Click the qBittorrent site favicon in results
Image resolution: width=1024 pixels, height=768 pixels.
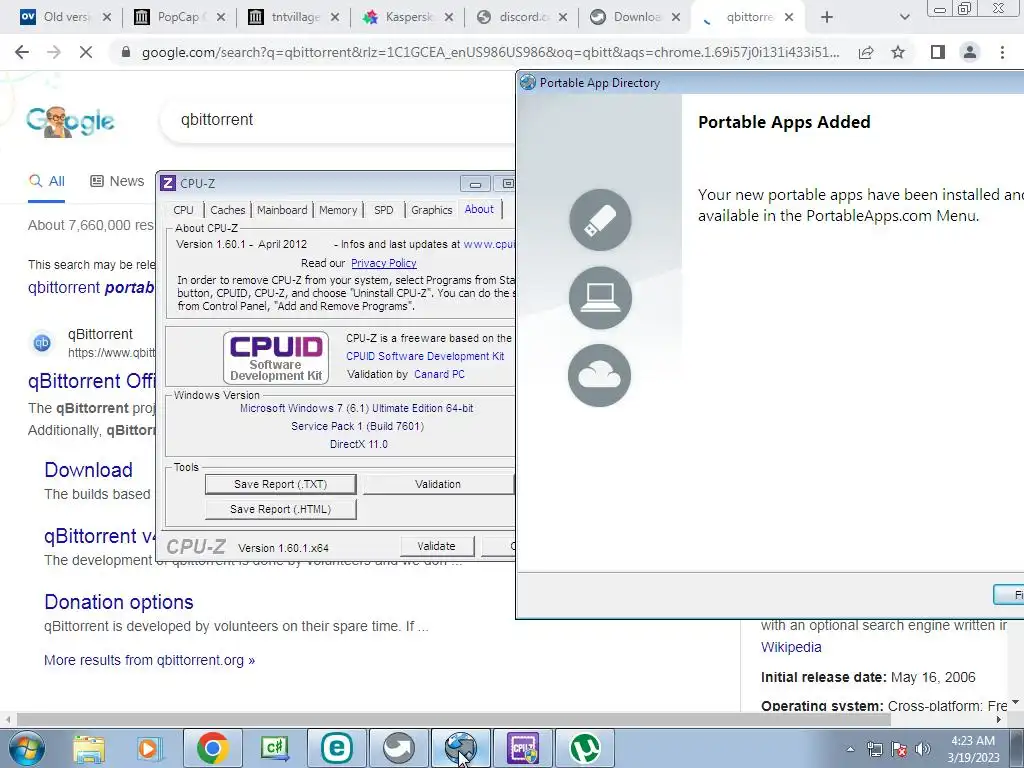tap(42, 343)
